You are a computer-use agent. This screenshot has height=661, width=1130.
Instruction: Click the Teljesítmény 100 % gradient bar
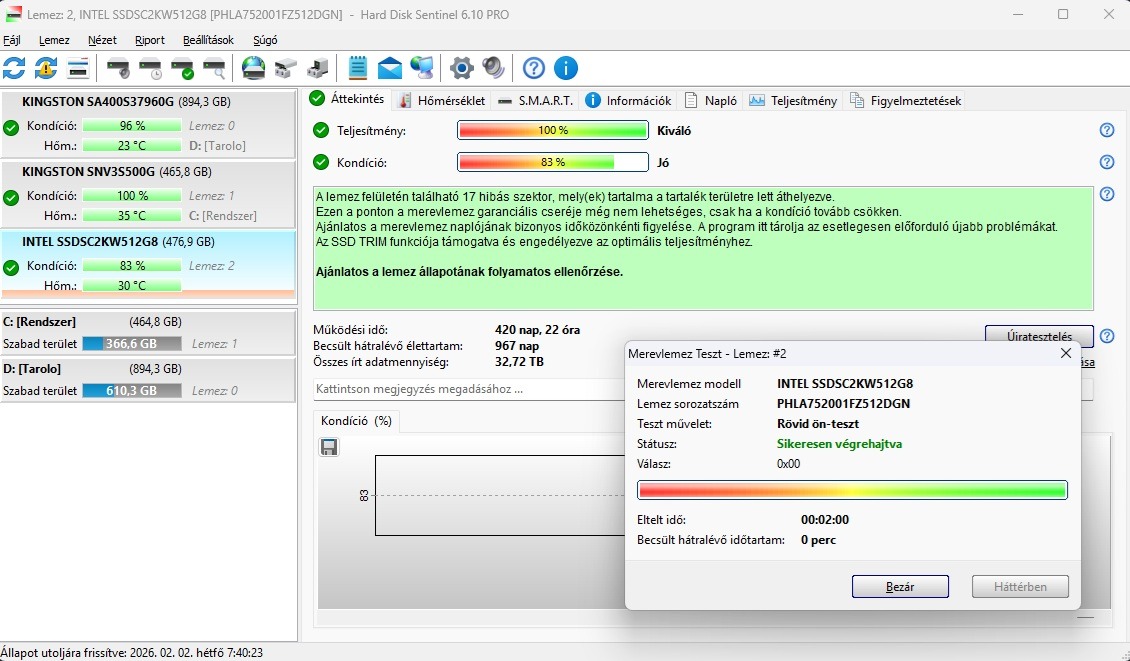click(553, 130)
